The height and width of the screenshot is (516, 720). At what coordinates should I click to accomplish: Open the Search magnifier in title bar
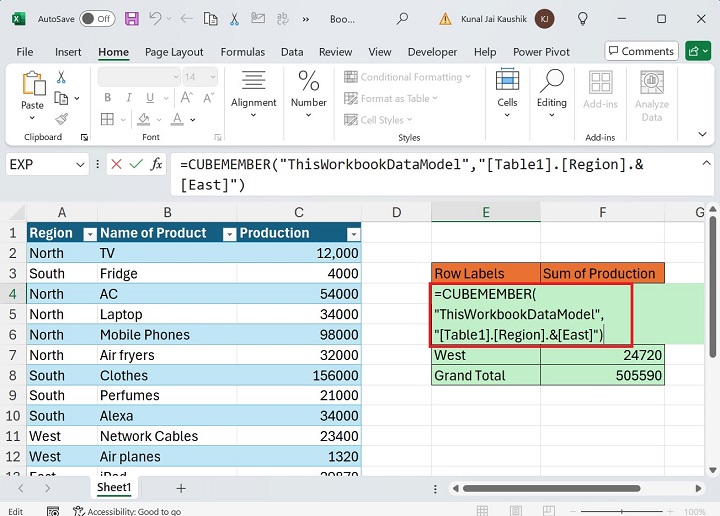pos(402,19)
